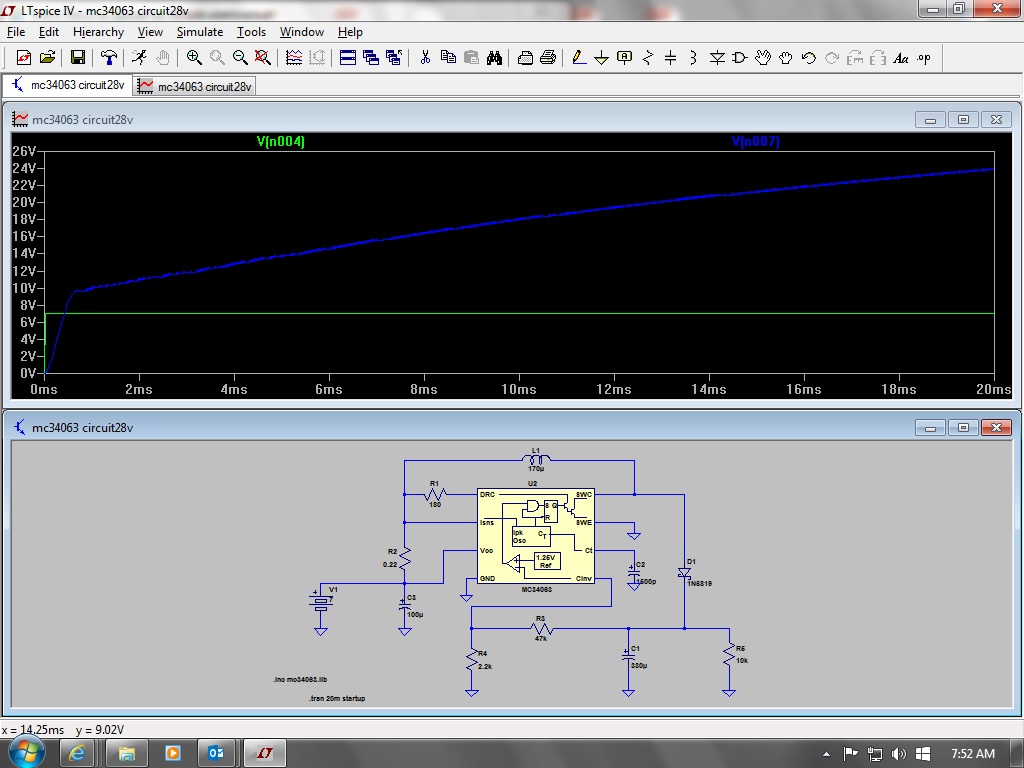This screenshot has height=768, width=1024.
Task: Open the Control Panel hammer icon
Action: tap(109, 58)
